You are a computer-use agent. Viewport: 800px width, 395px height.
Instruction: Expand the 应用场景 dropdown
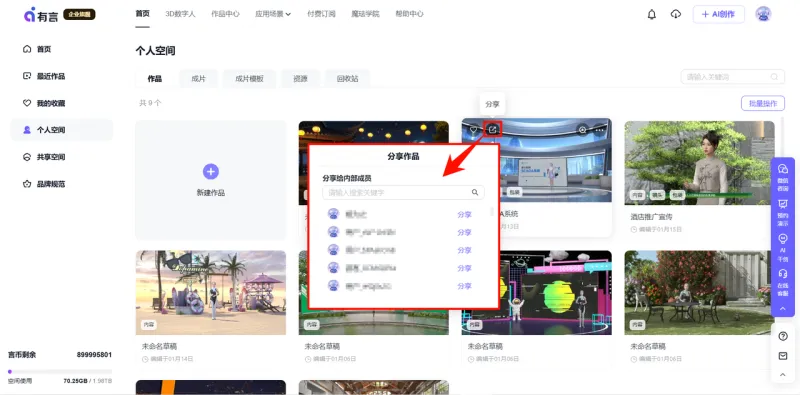click(x=273, y=14)
